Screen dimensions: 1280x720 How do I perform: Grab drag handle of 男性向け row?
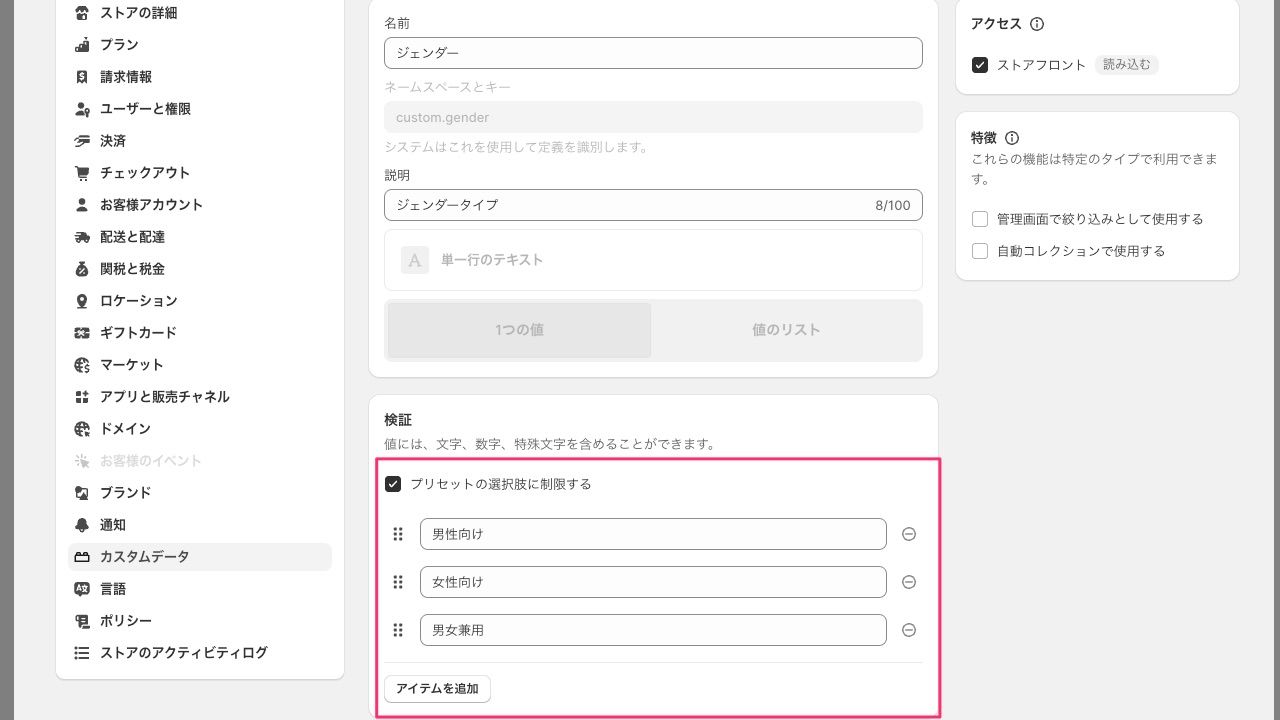point(398,534)
